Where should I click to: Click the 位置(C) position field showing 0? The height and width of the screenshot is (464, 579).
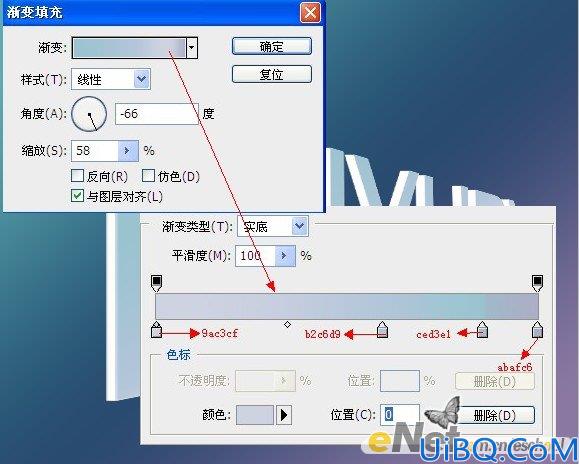pos(400,415)
